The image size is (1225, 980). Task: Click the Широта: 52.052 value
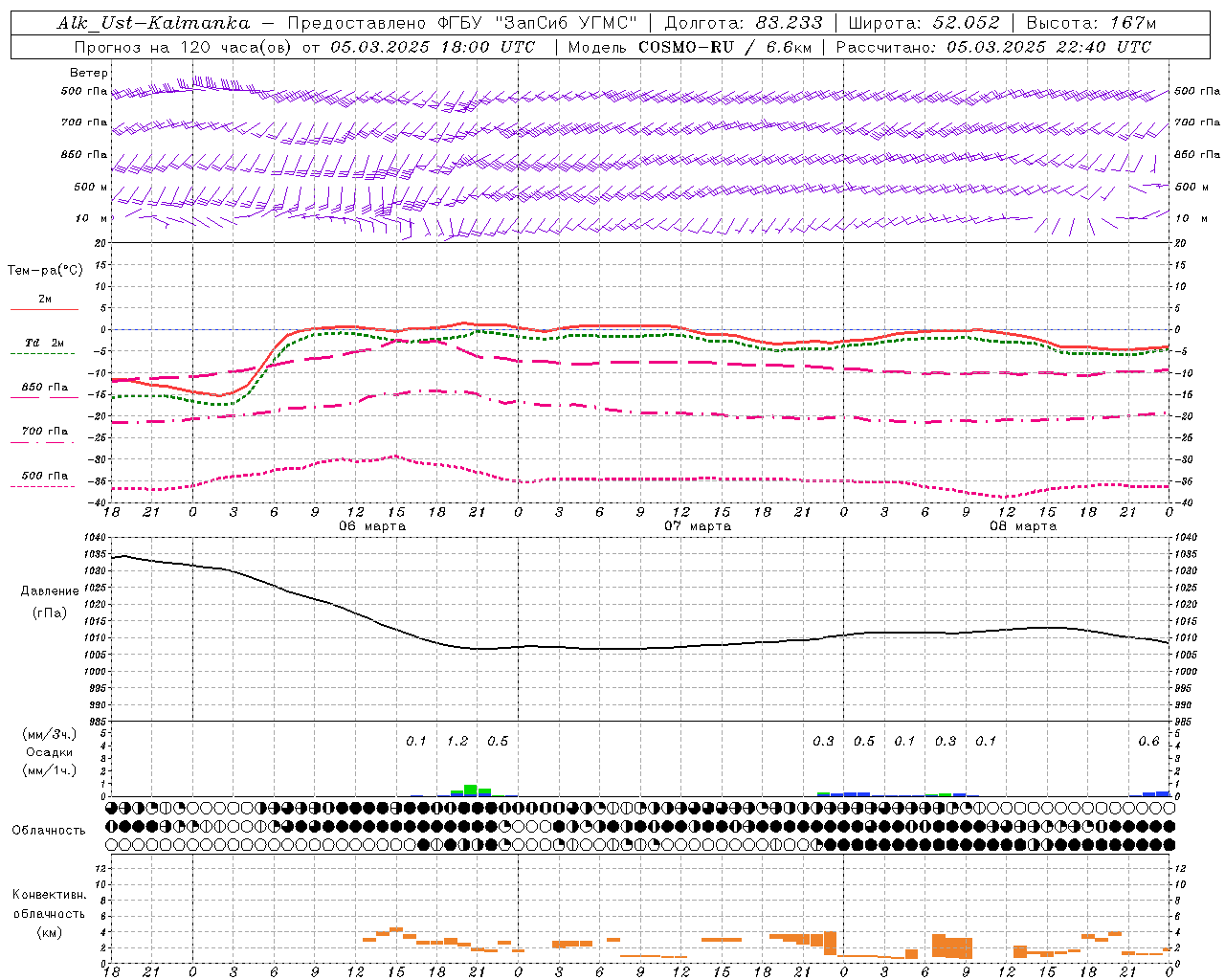924,23
